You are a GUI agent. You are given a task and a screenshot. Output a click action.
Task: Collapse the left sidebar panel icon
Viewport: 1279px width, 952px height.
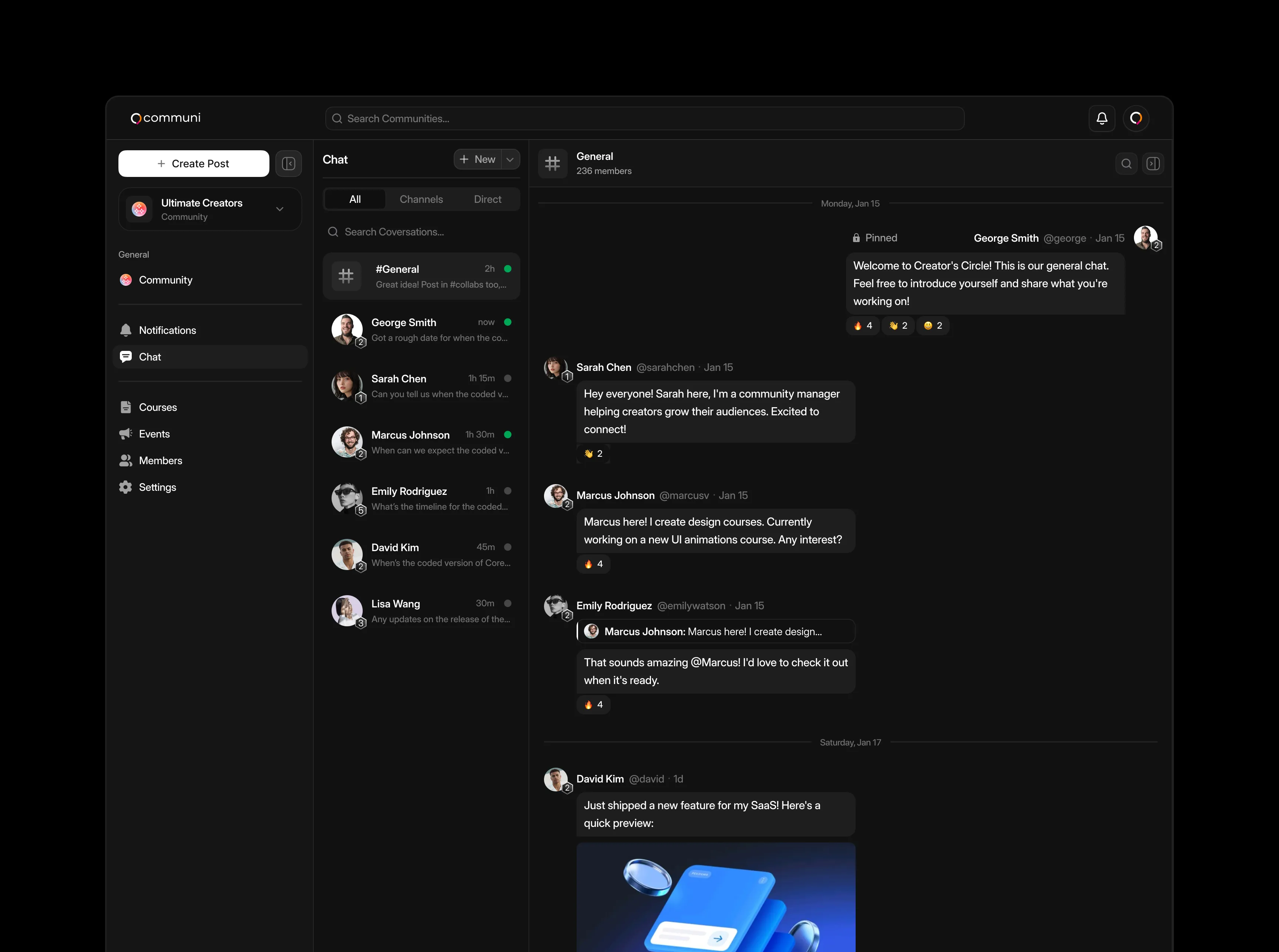289,164
